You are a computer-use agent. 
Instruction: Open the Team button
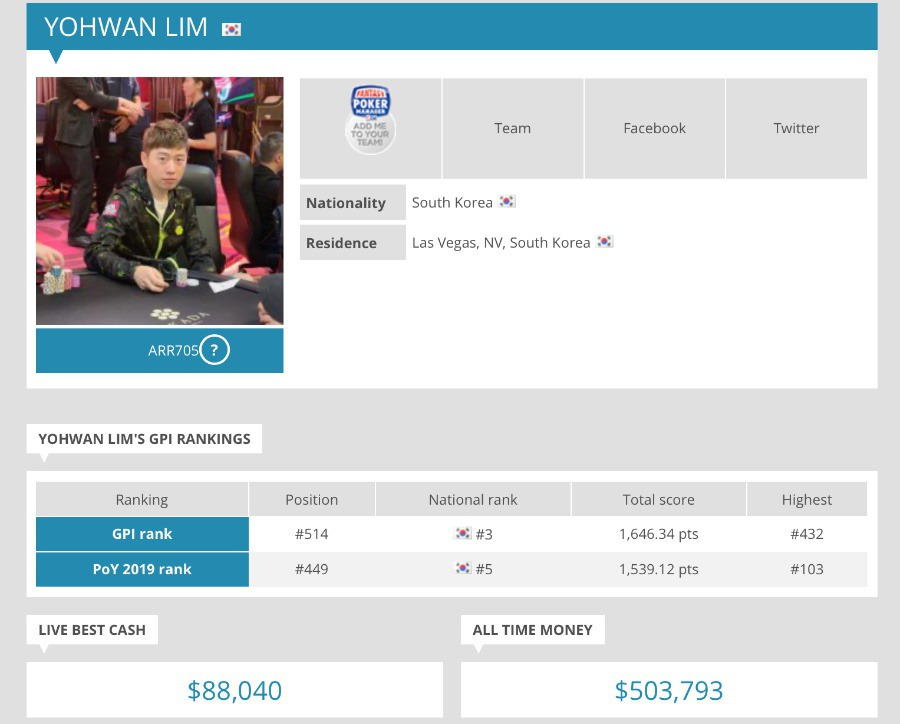click(x=513, y=128)
